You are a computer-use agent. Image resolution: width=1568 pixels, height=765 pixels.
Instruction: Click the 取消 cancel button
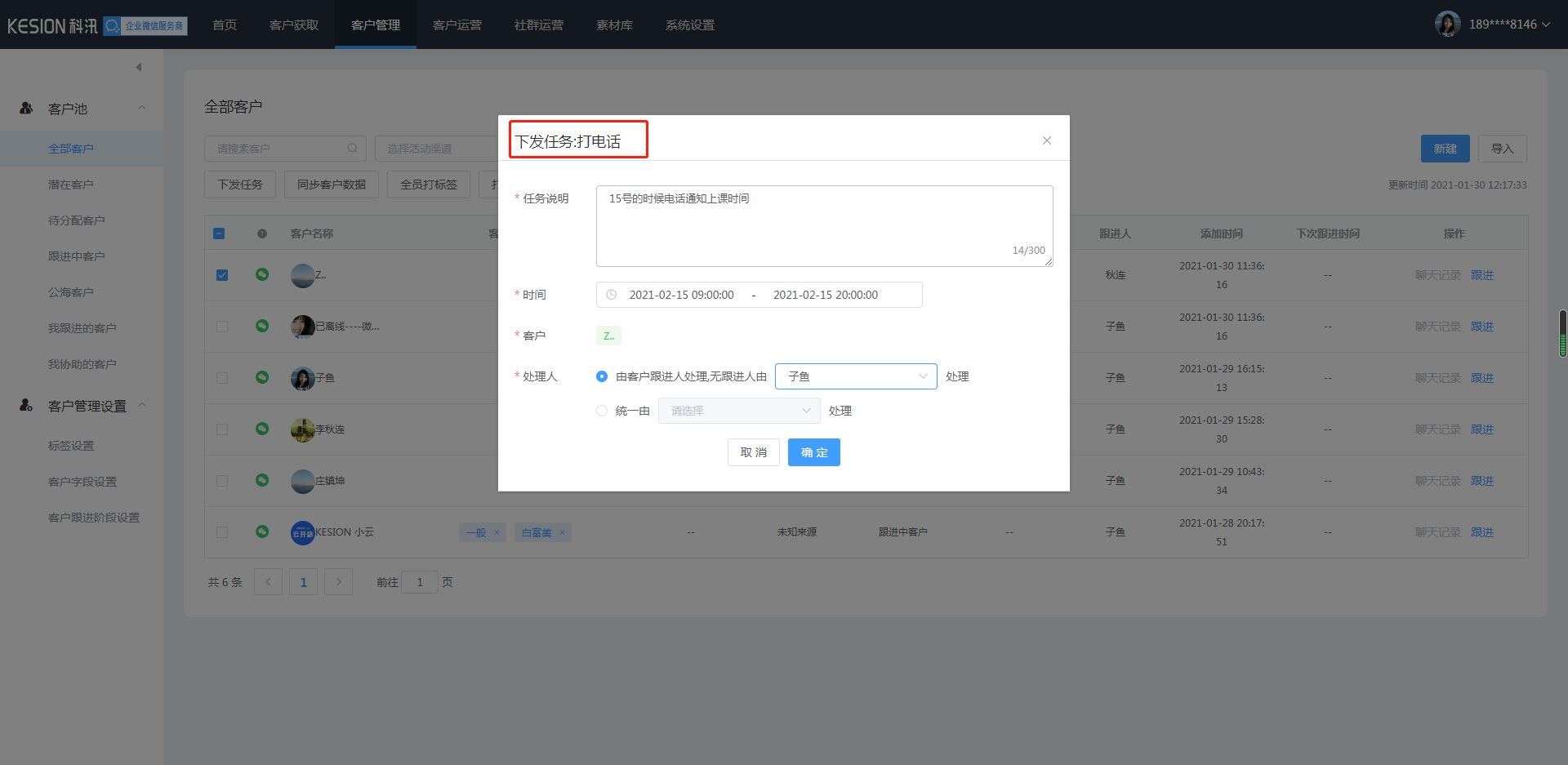pyautogui.click(x=753, y=452)
